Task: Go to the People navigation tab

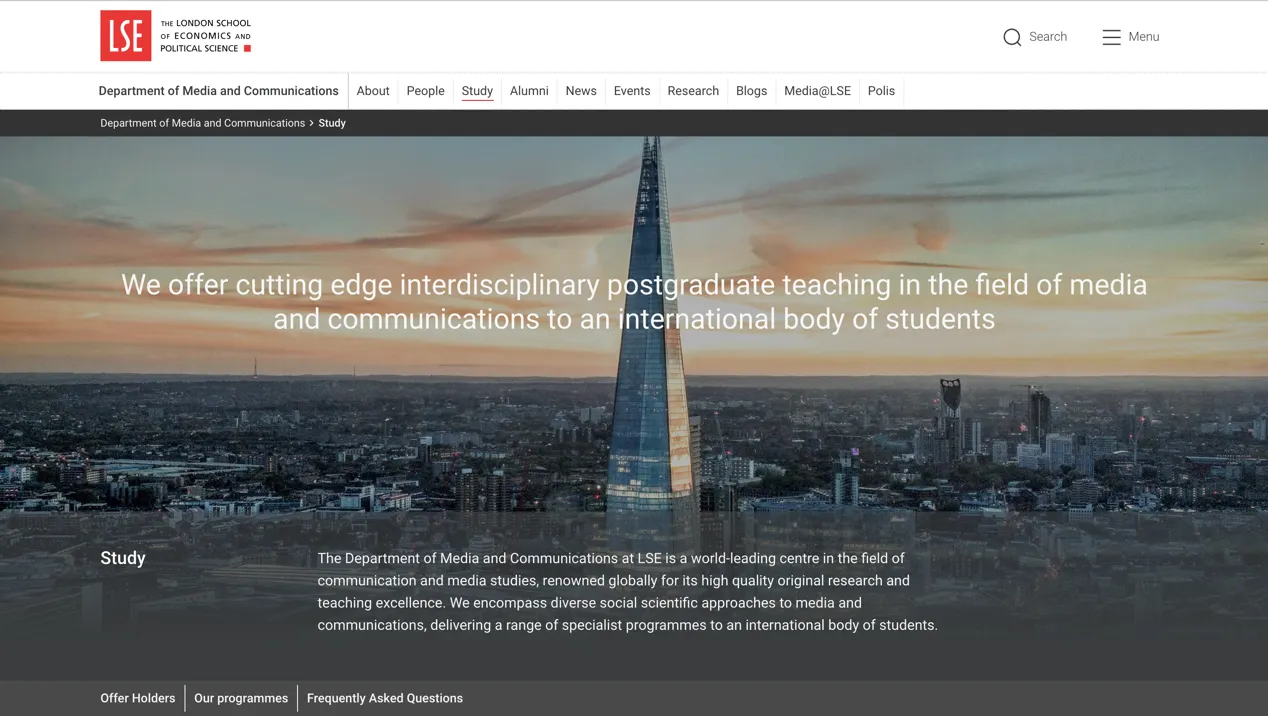Action: click(x=425, y=91)
